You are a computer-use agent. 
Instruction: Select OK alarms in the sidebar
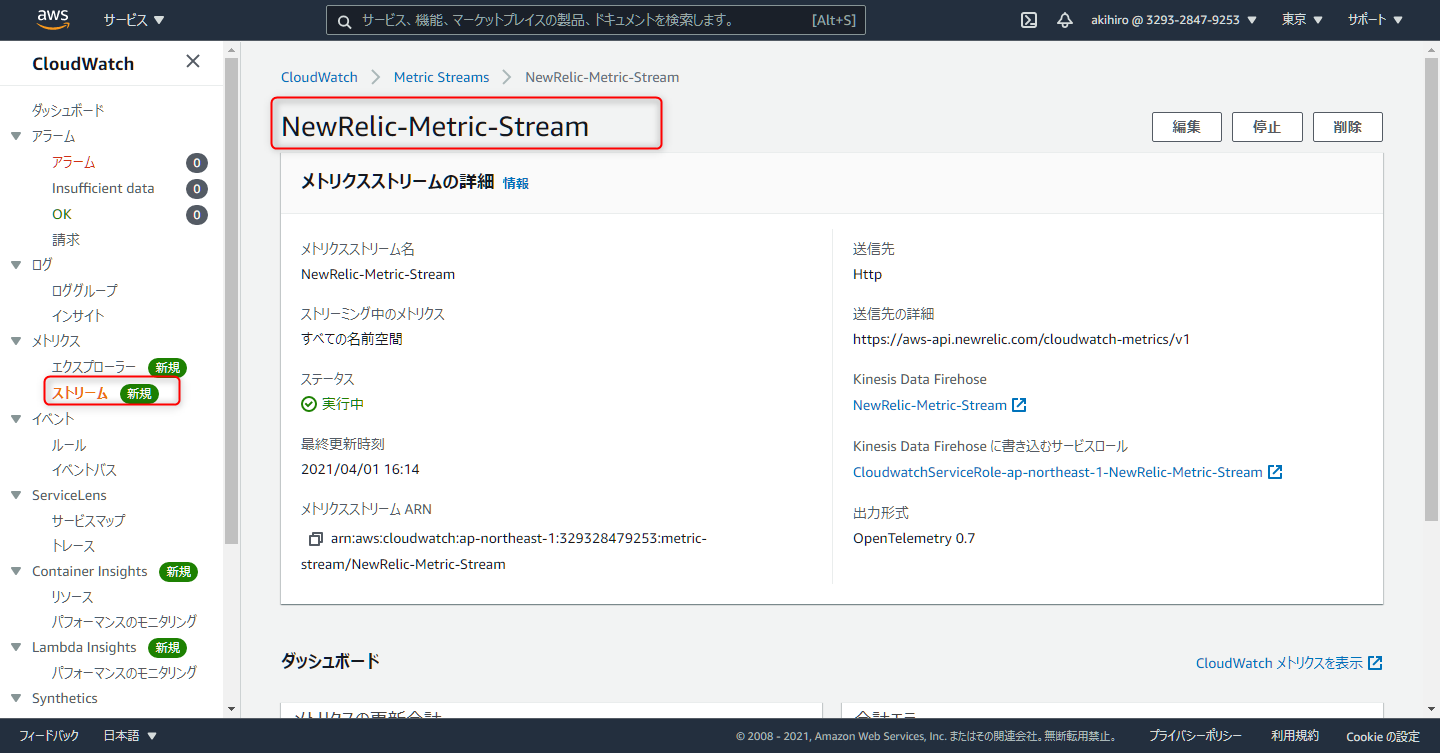pyautogui.click(x=62, y=214)
